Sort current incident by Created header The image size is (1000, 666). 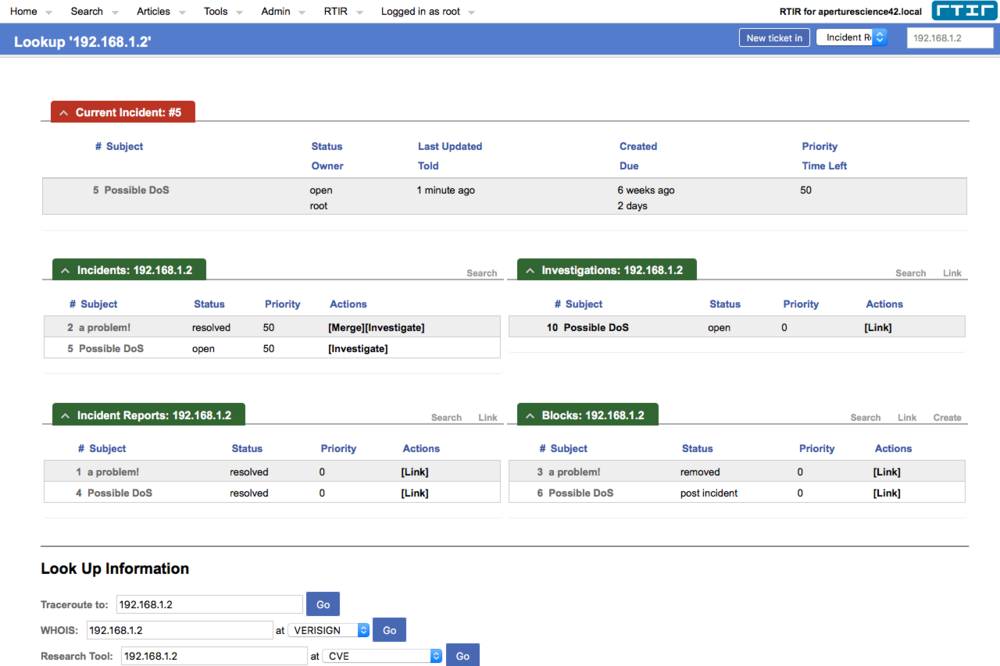coord(638,146)
